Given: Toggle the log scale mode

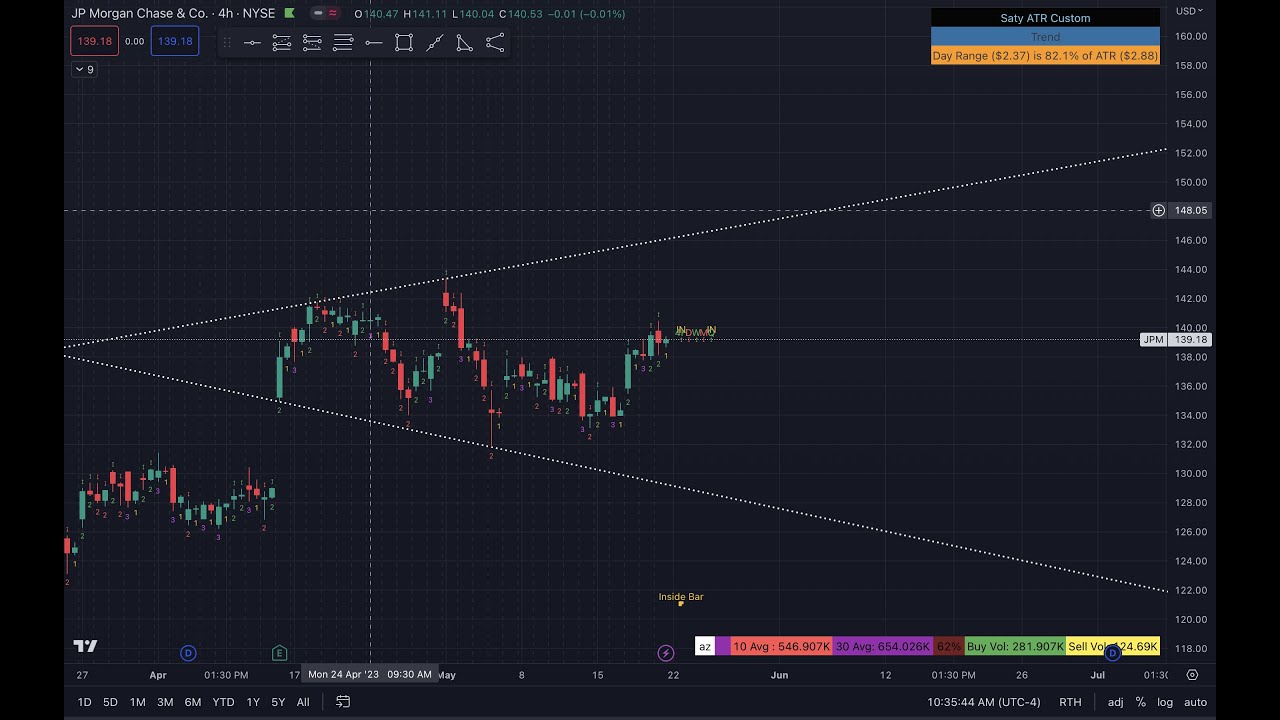Looking at the screenshot, I should (1165, 702).
